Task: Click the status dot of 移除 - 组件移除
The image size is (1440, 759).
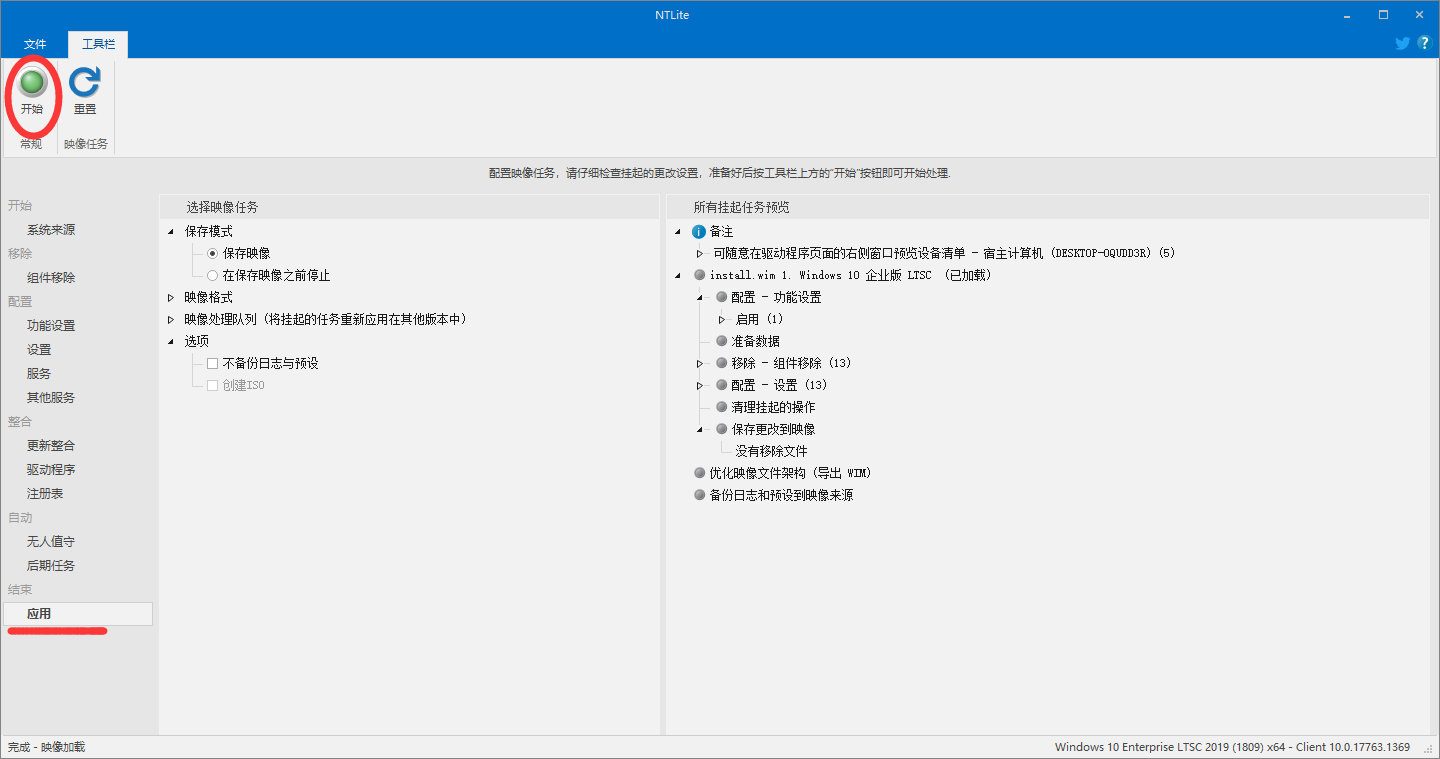Action: (x=721, y=363)
